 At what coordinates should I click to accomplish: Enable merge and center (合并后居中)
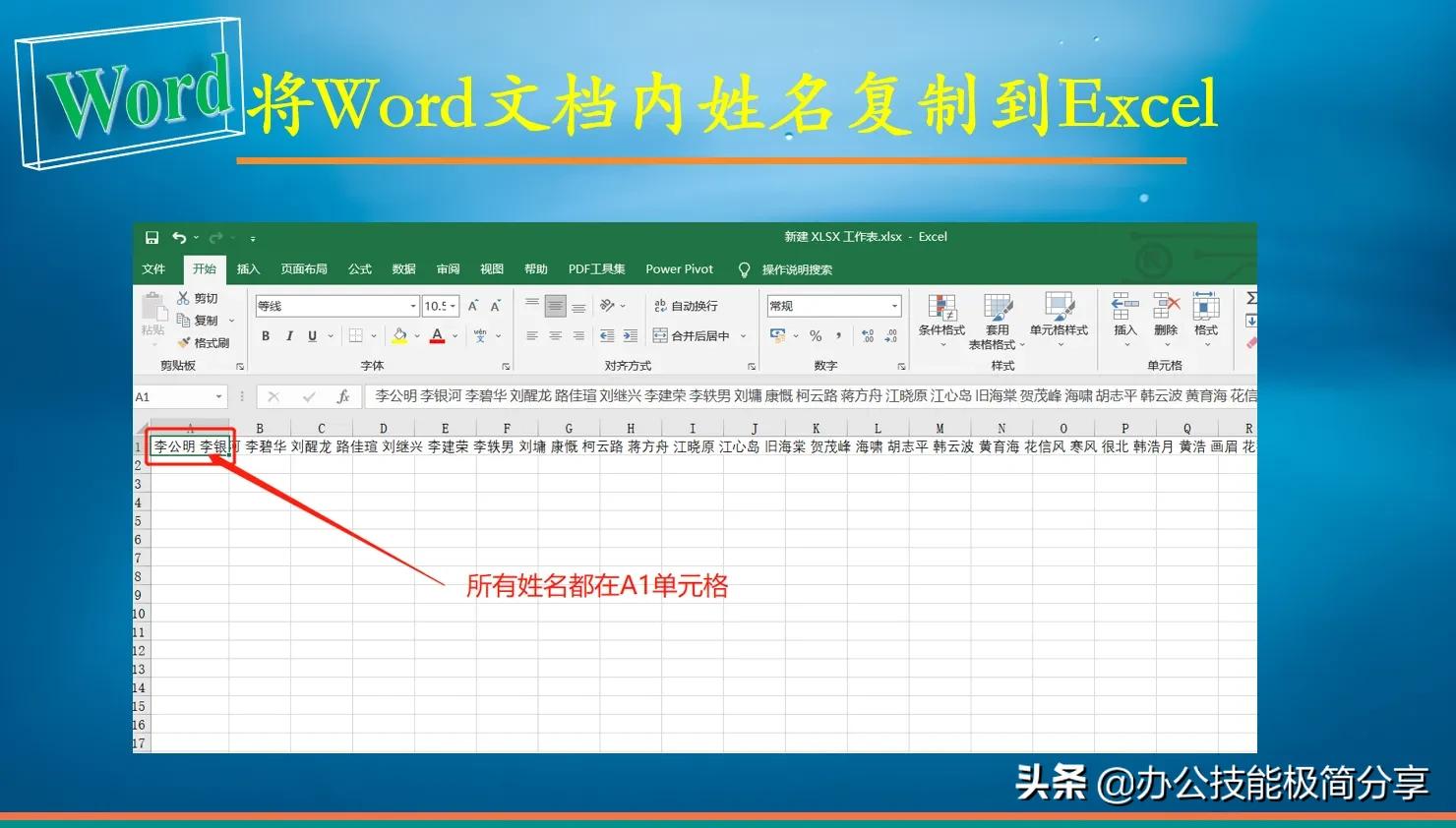coord(692,334)
